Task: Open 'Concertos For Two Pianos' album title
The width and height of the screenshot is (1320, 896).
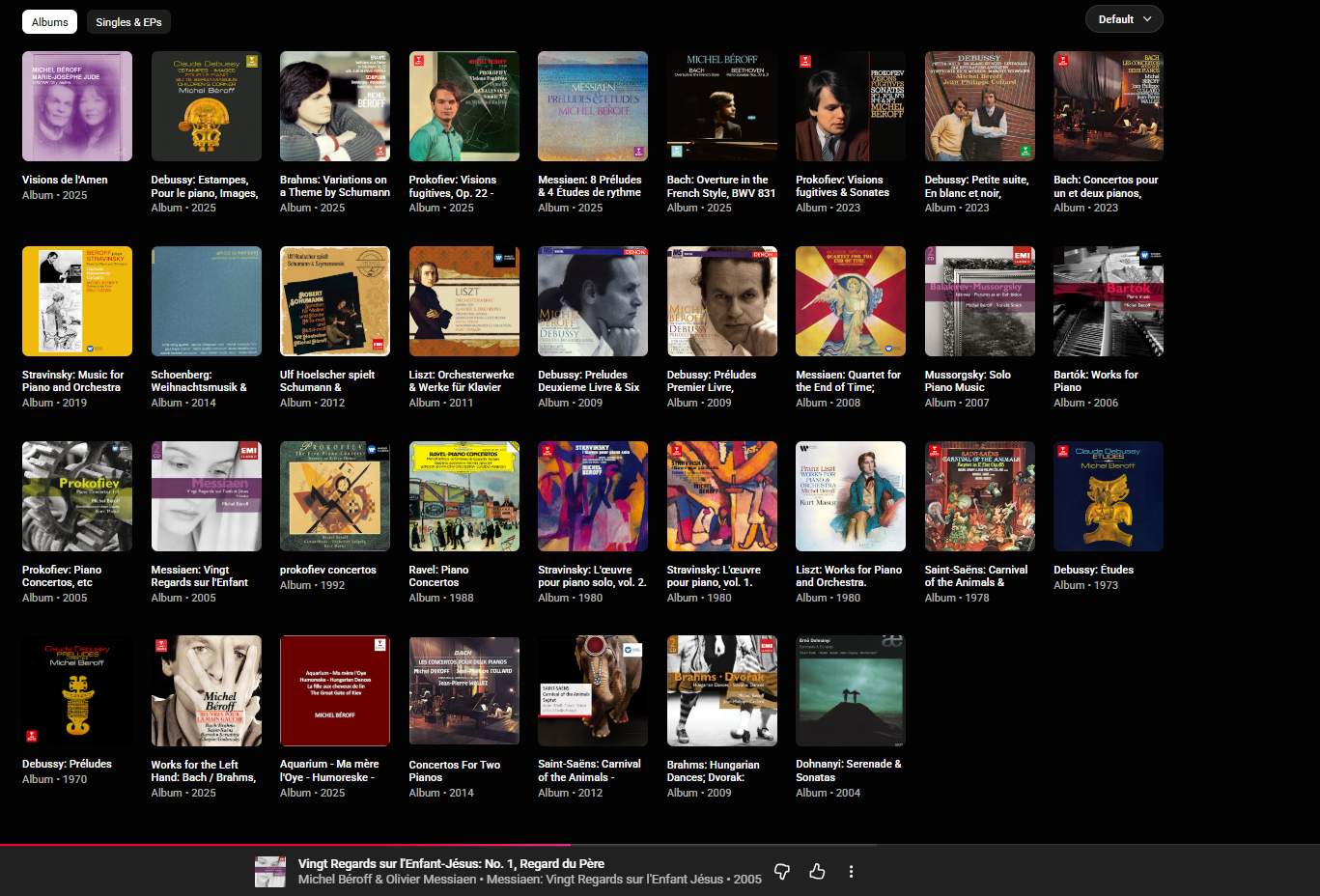Action: point(455,770)
